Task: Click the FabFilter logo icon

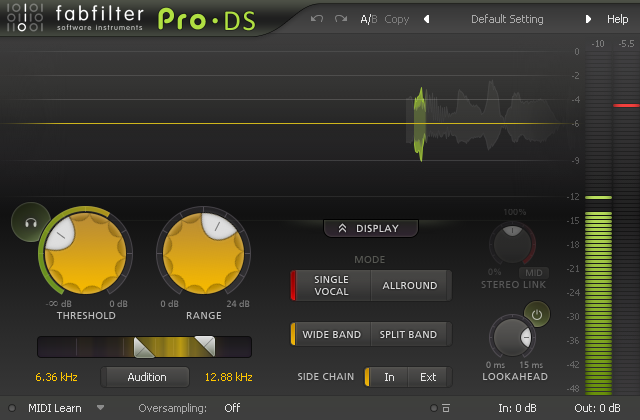Action: point(25,17)
